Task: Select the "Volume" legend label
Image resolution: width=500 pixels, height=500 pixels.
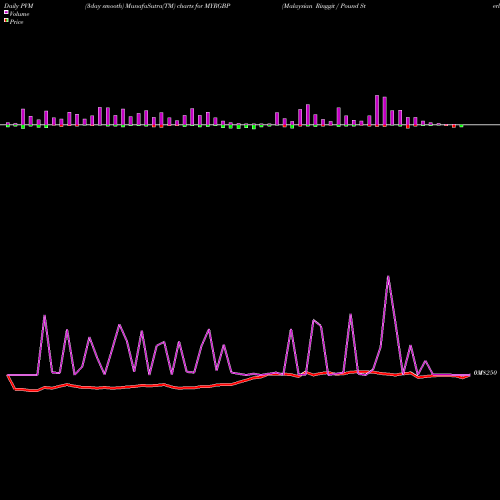Action: point(19,14)
